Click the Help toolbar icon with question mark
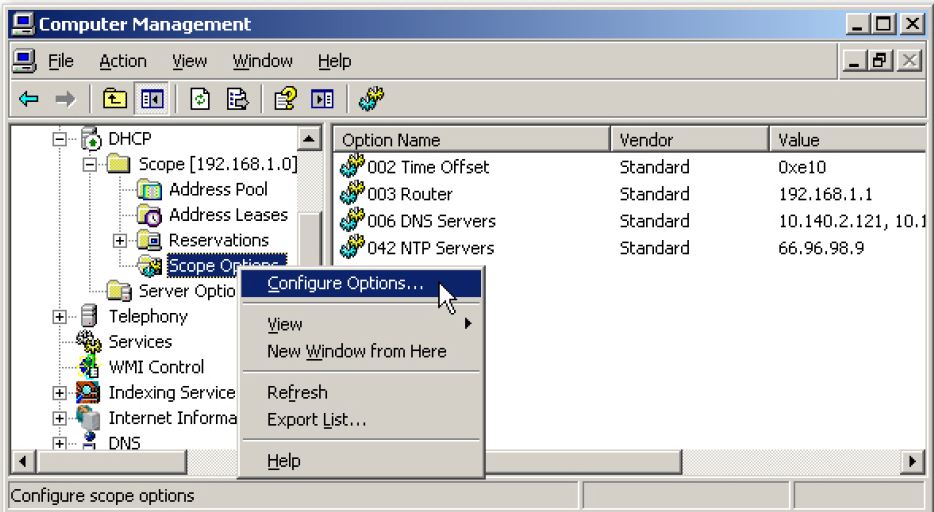 pos(284,98)
